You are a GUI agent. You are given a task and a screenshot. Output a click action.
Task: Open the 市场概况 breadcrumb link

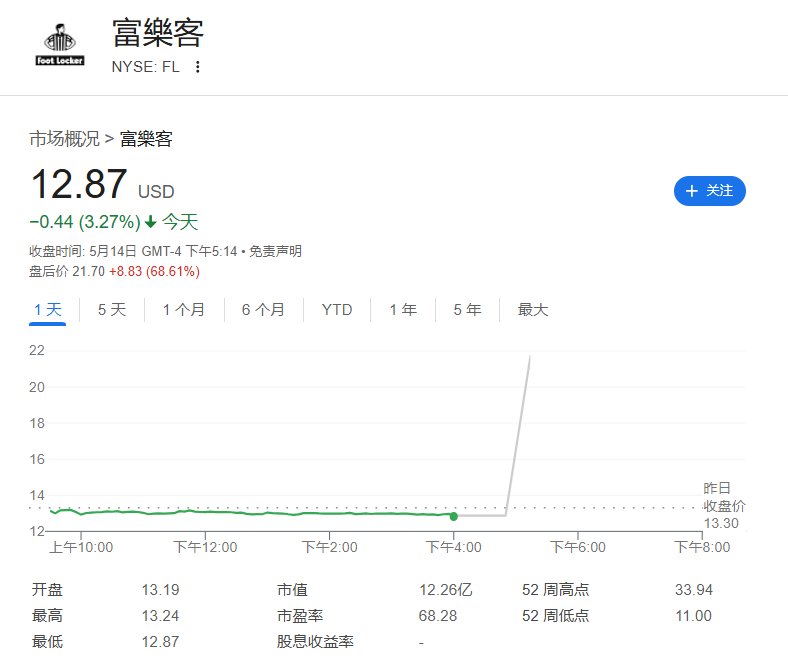(x=64, y=139)
